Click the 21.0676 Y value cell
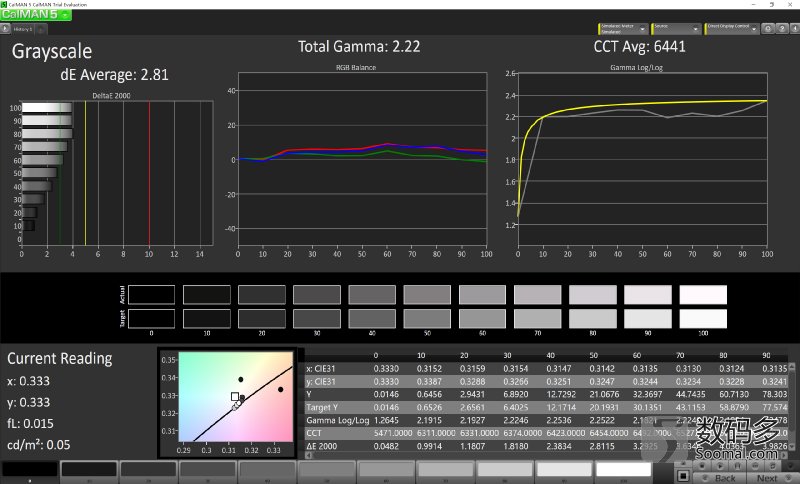 tap(604, 394)
